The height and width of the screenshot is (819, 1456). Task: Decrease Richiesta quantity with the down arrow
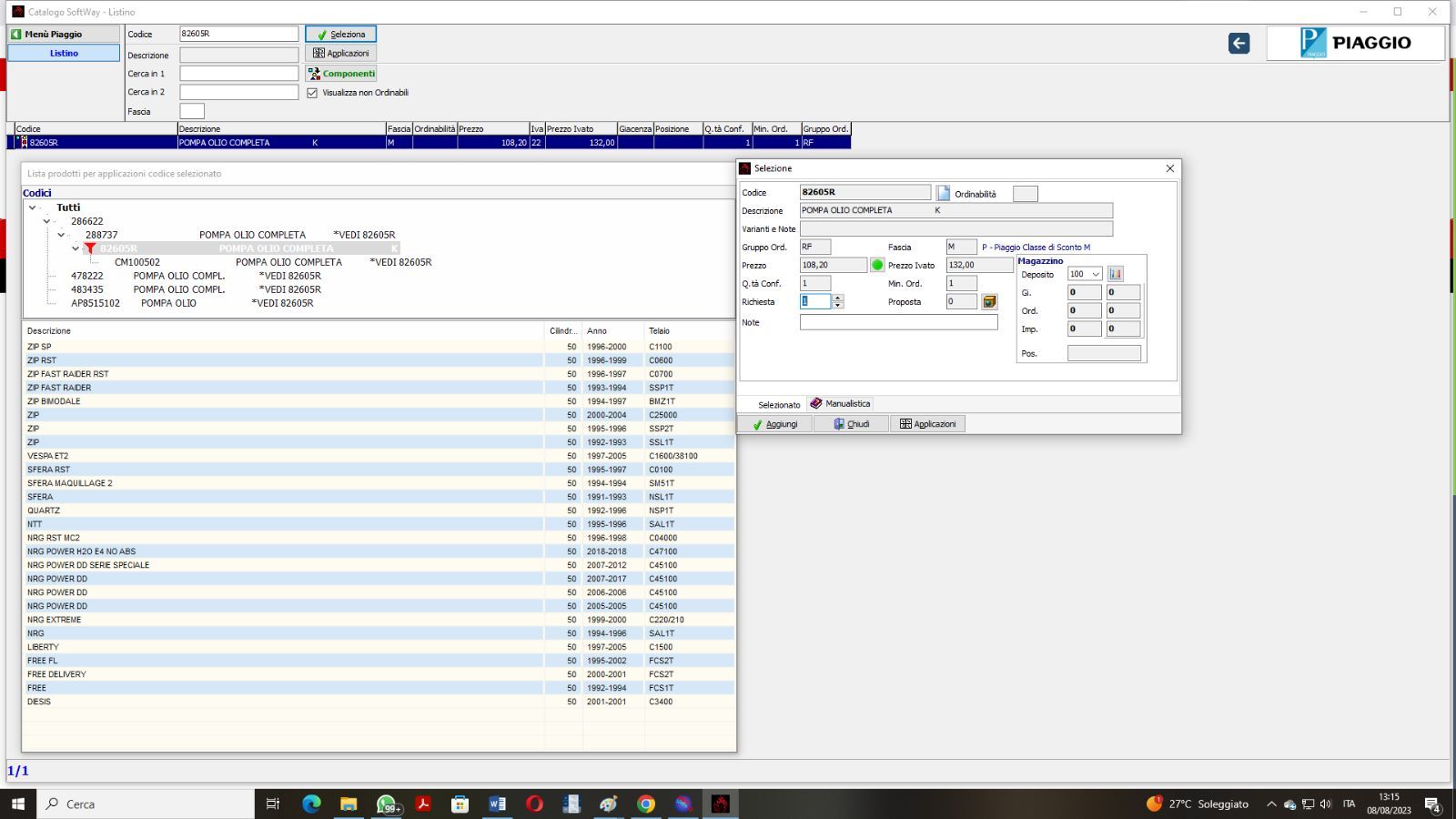(x=837, y=306)
